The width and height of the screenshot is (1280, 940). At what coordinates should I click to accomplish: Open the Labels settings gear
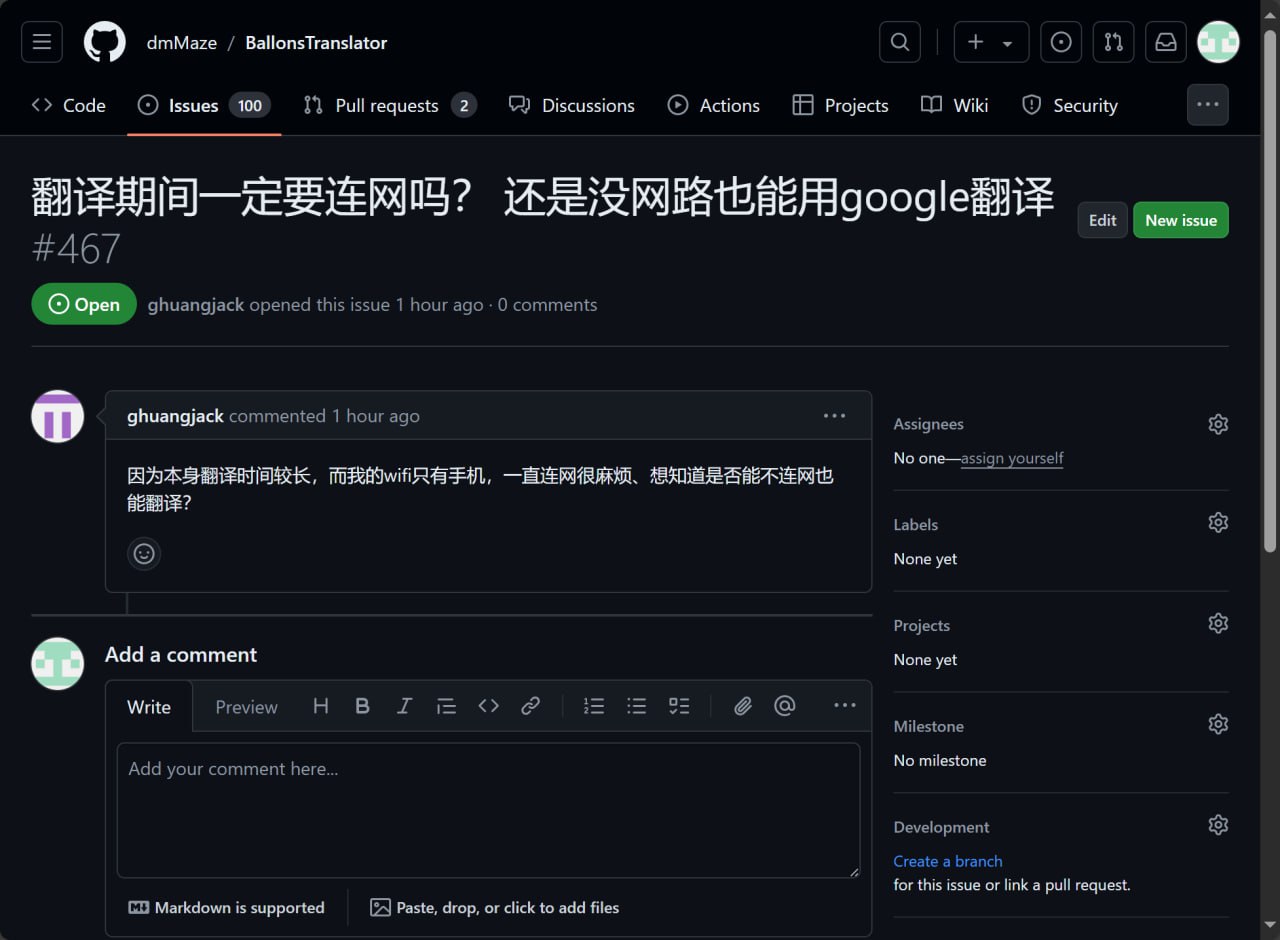point(1218,522)
